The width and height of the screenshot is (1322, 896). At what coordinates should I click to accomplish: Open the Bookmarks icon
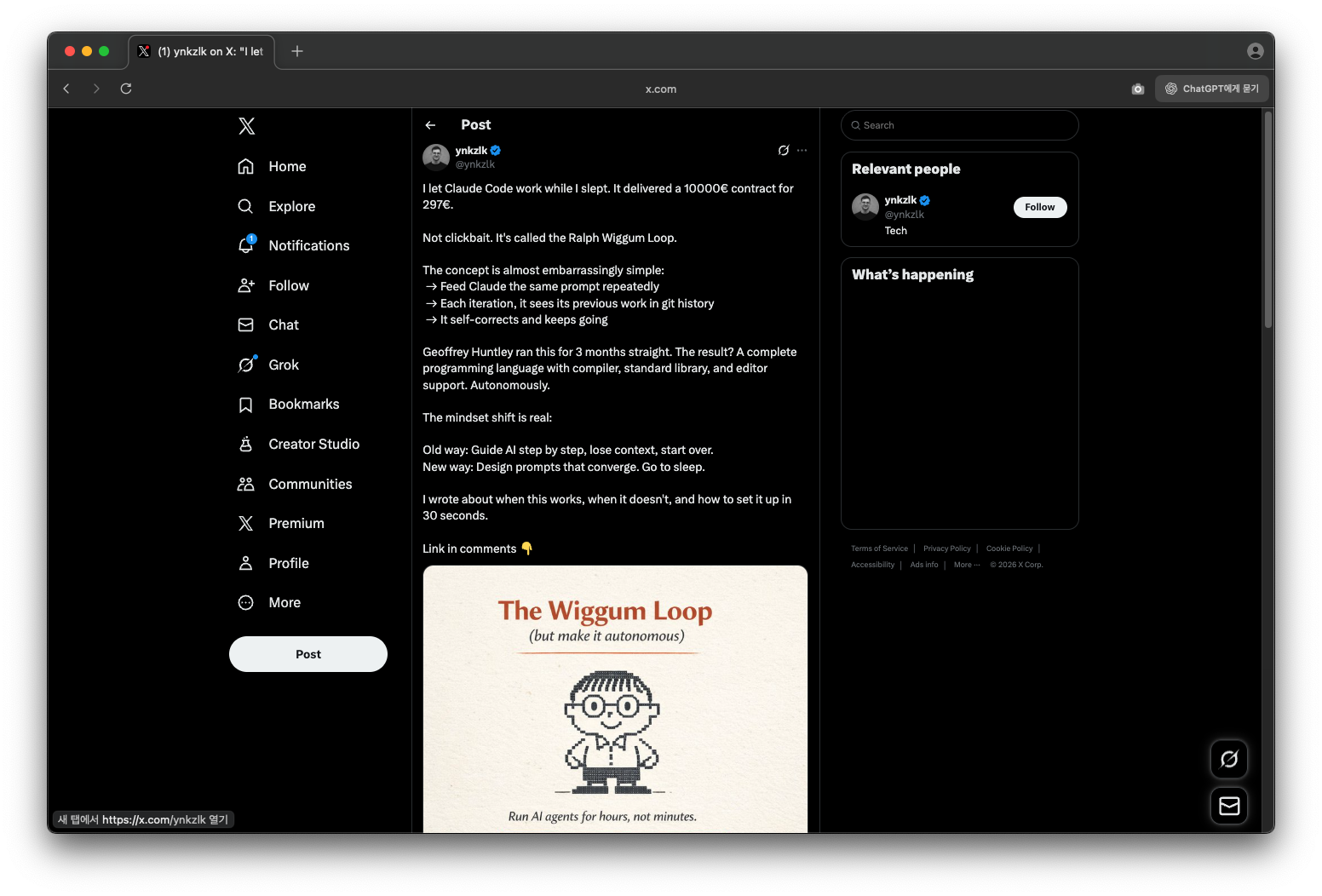pos(246,405)
